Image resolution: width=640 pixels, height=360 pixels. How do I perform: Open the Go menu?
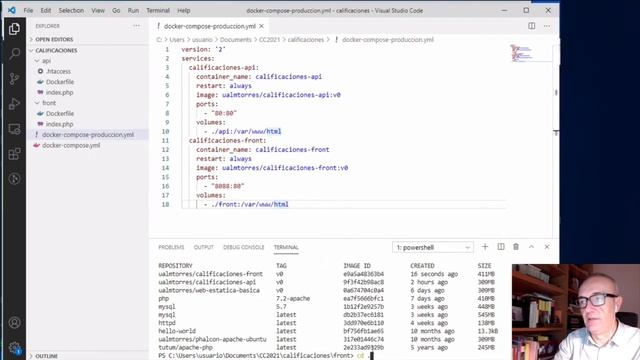(116, 11)
